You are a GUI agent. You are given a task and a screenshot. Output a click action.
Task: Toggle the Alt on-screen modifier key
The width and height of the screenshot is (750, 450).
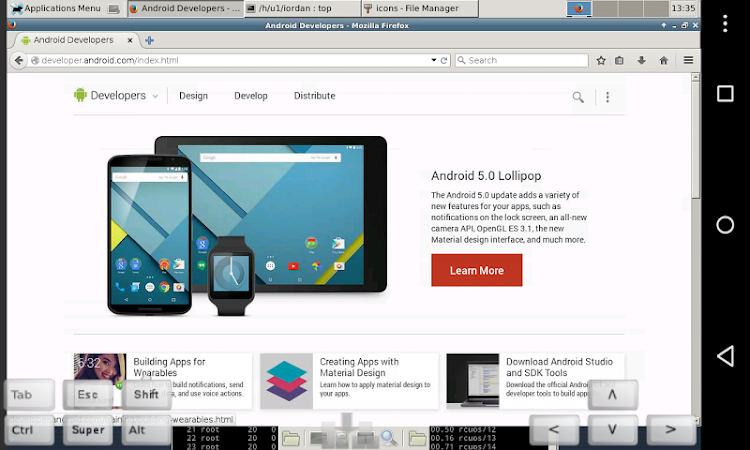pyautogui.click(x=146, y=430)
